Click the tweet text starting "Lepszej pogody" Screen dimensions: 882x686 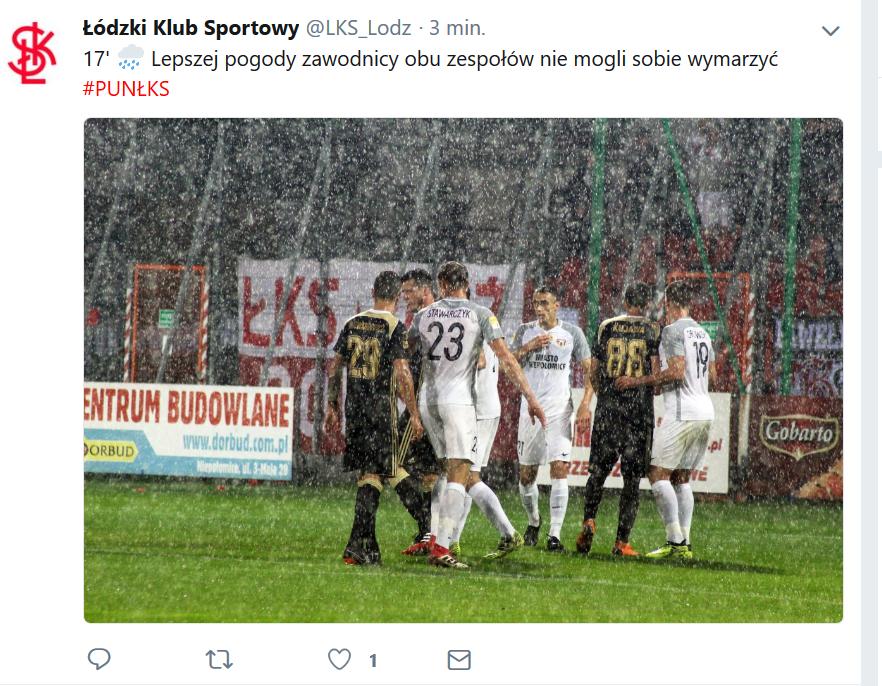click(x=464, y=60)
